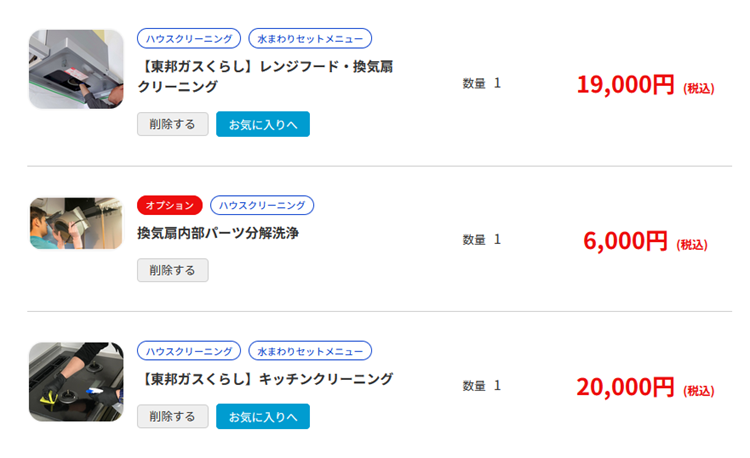Click お気に入りへ for range hood cleaning

coord(263,124)
